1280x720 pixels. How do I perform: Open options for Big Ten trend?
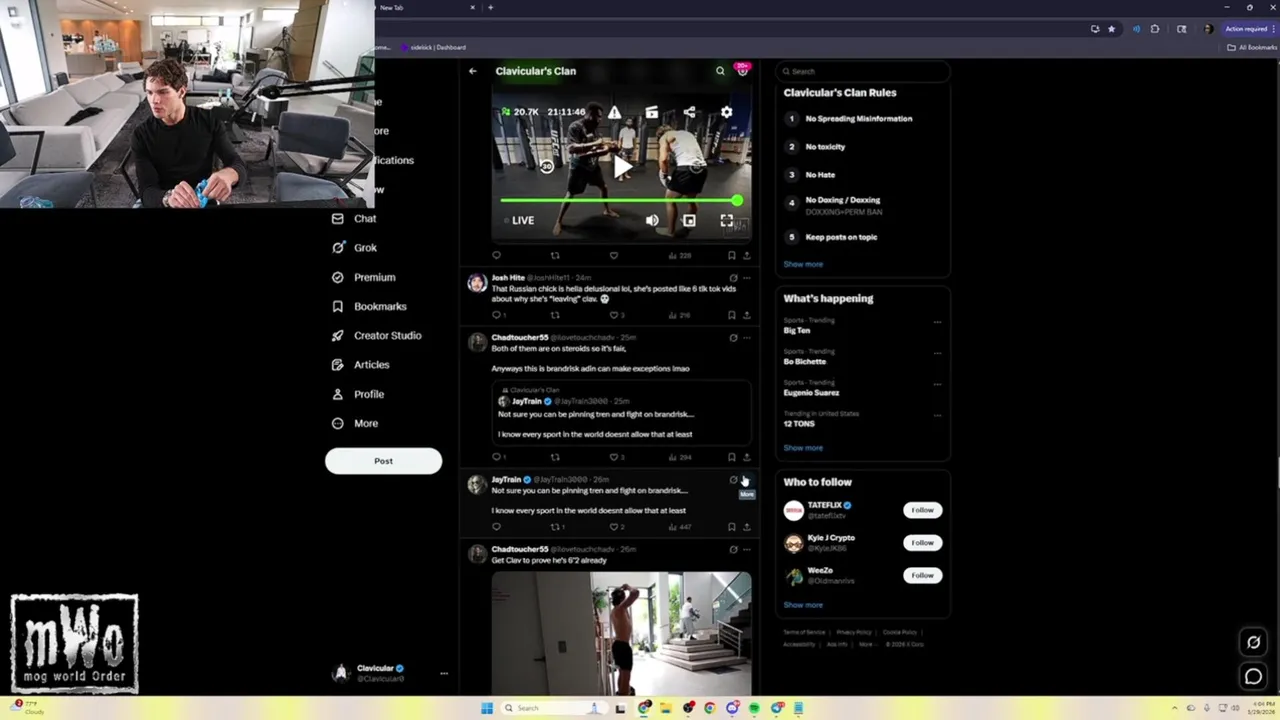[x=937, y=322]
